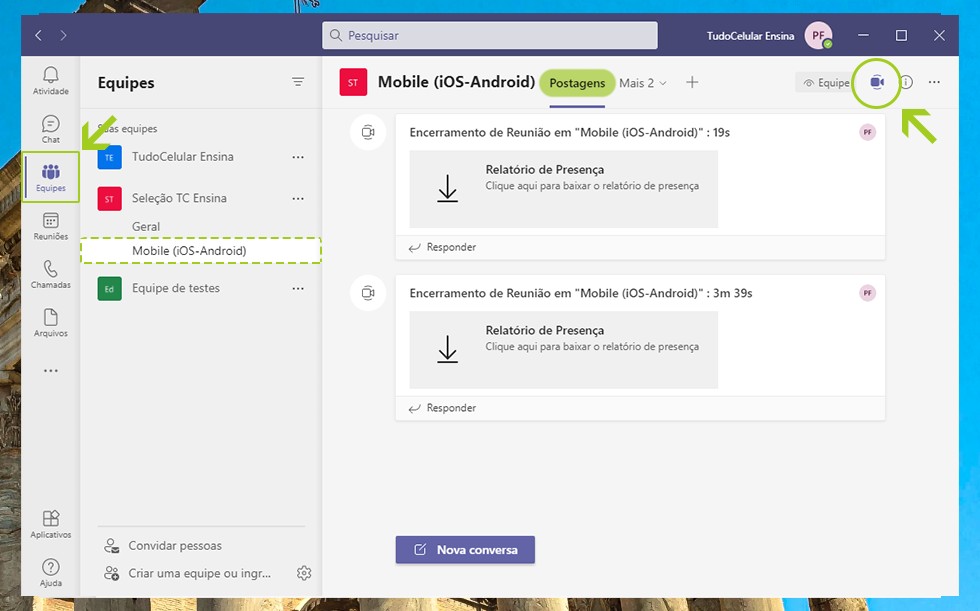Click Convidar pessoas link

point(174,546)
